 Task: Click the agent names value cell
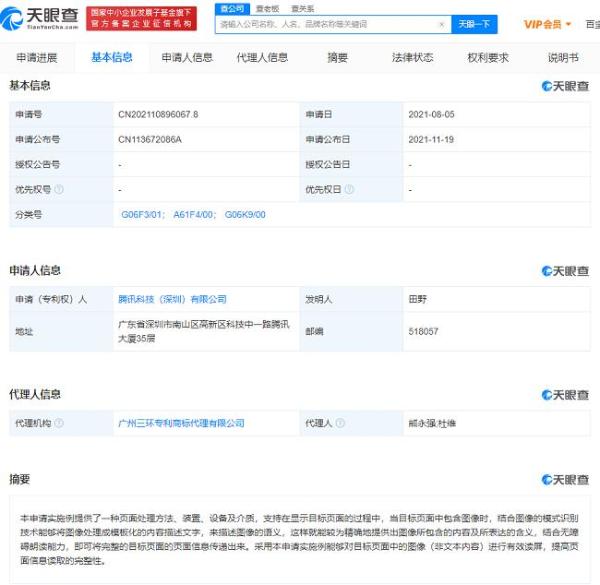click(x=497, y=423)
